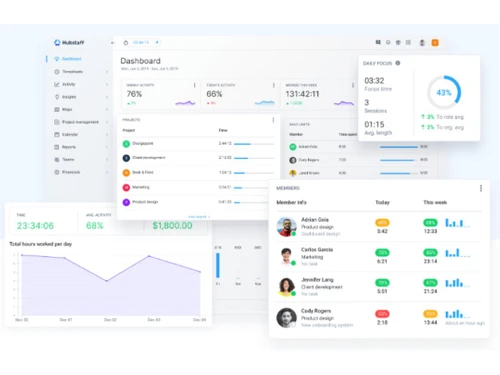Click the "Total hours worked per day" chart title
This screenshot has width=500, height=375.
pos(41,244)
